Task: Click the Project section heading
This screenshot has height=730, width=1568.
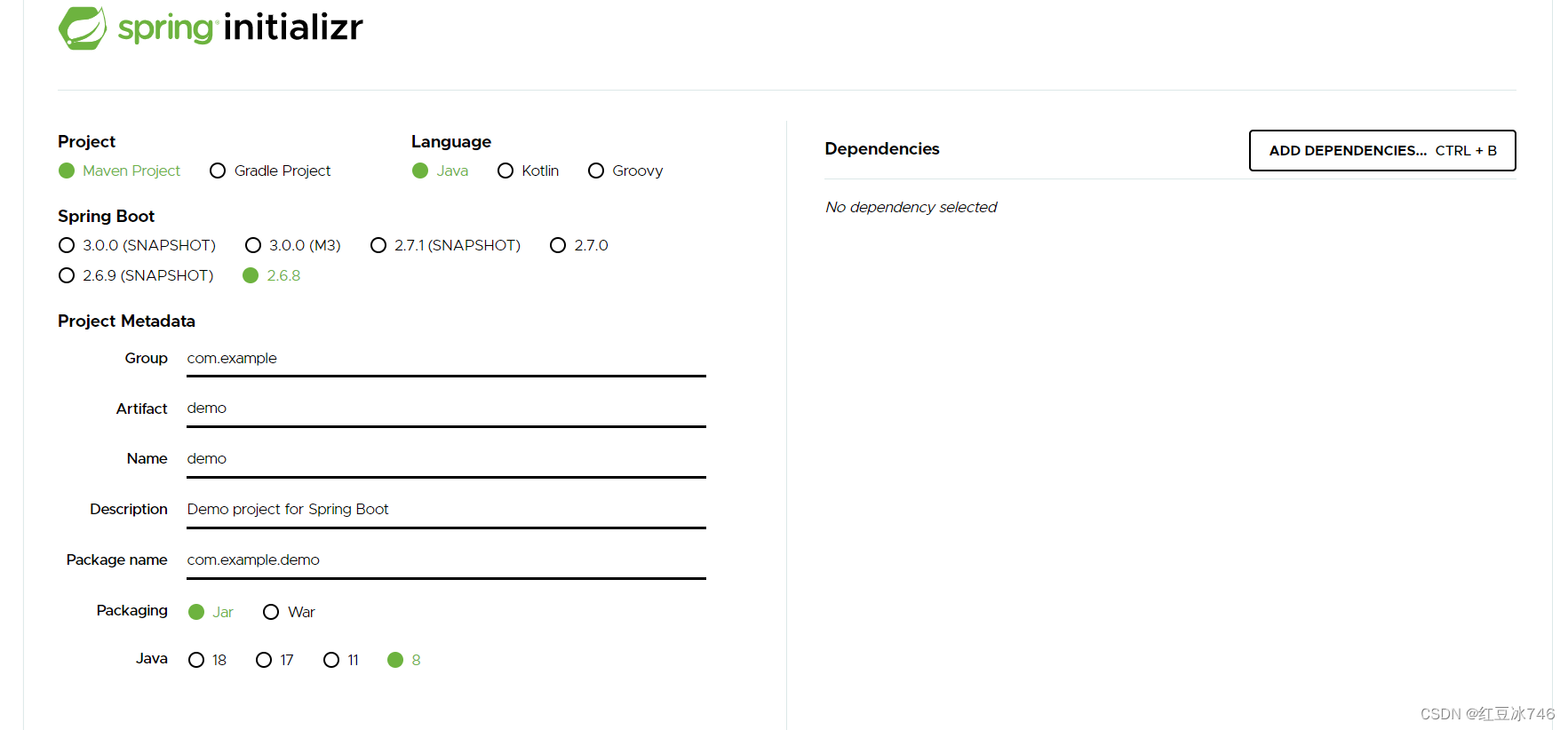Action: point(86,141)
